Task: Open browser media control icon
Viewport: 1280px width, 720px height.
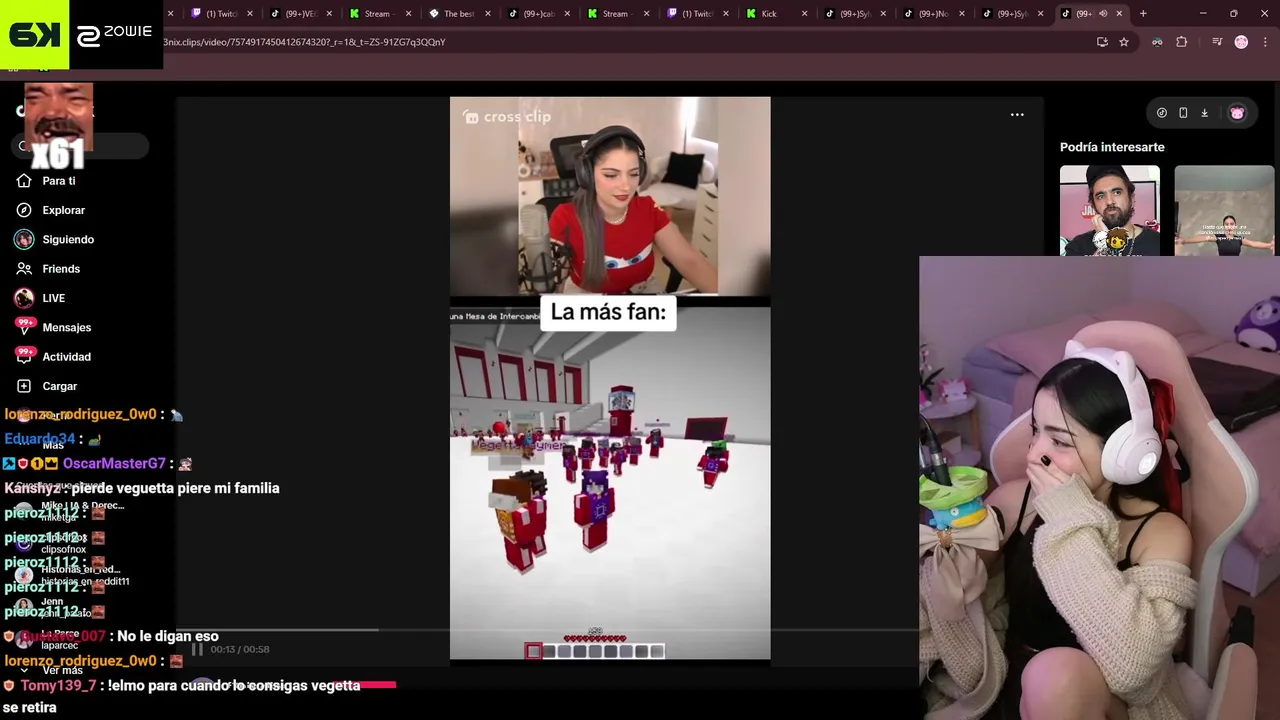Action: coord(1217,42)
